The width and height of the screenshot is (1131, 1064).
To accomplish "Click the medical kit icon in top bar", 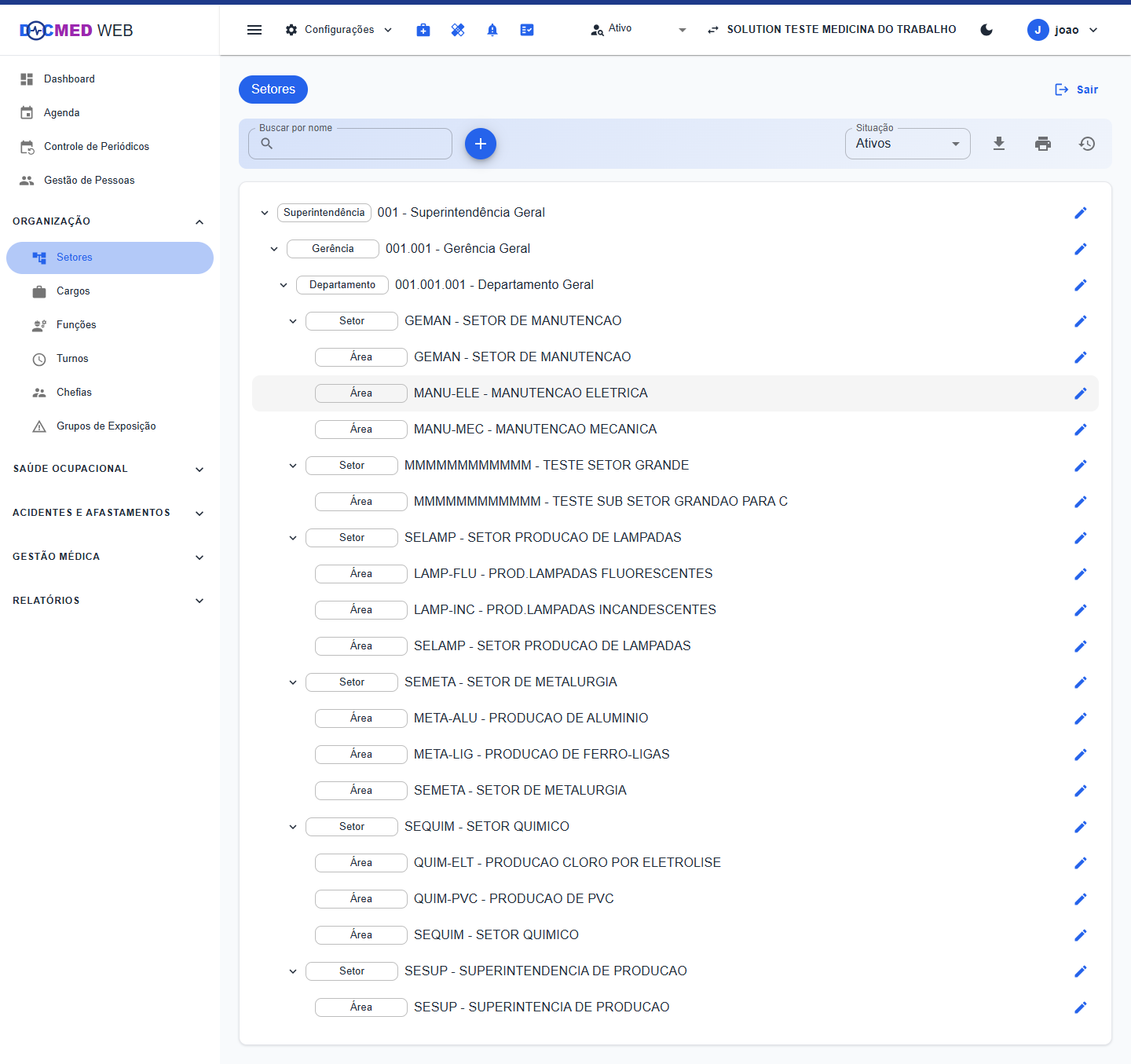I will (x=423, y=30).
